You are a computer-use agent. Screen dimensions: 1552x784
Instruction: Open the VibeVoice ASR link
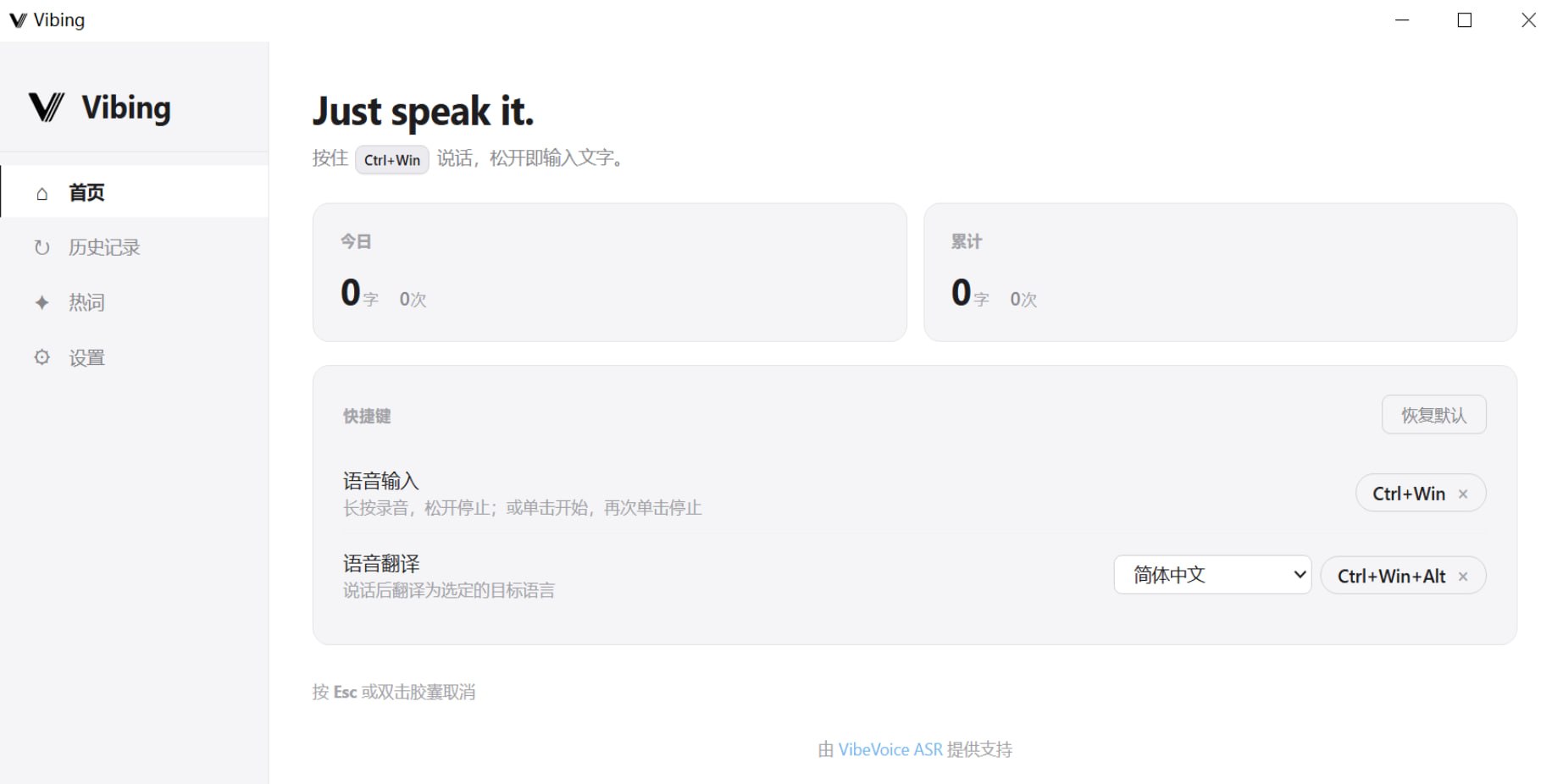890,749
